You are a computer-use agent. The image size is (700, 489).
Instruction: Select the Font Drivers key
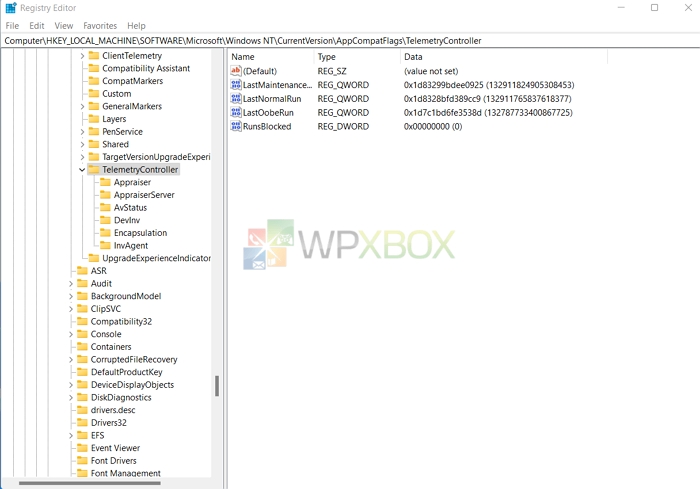click(x=113, y=461)
